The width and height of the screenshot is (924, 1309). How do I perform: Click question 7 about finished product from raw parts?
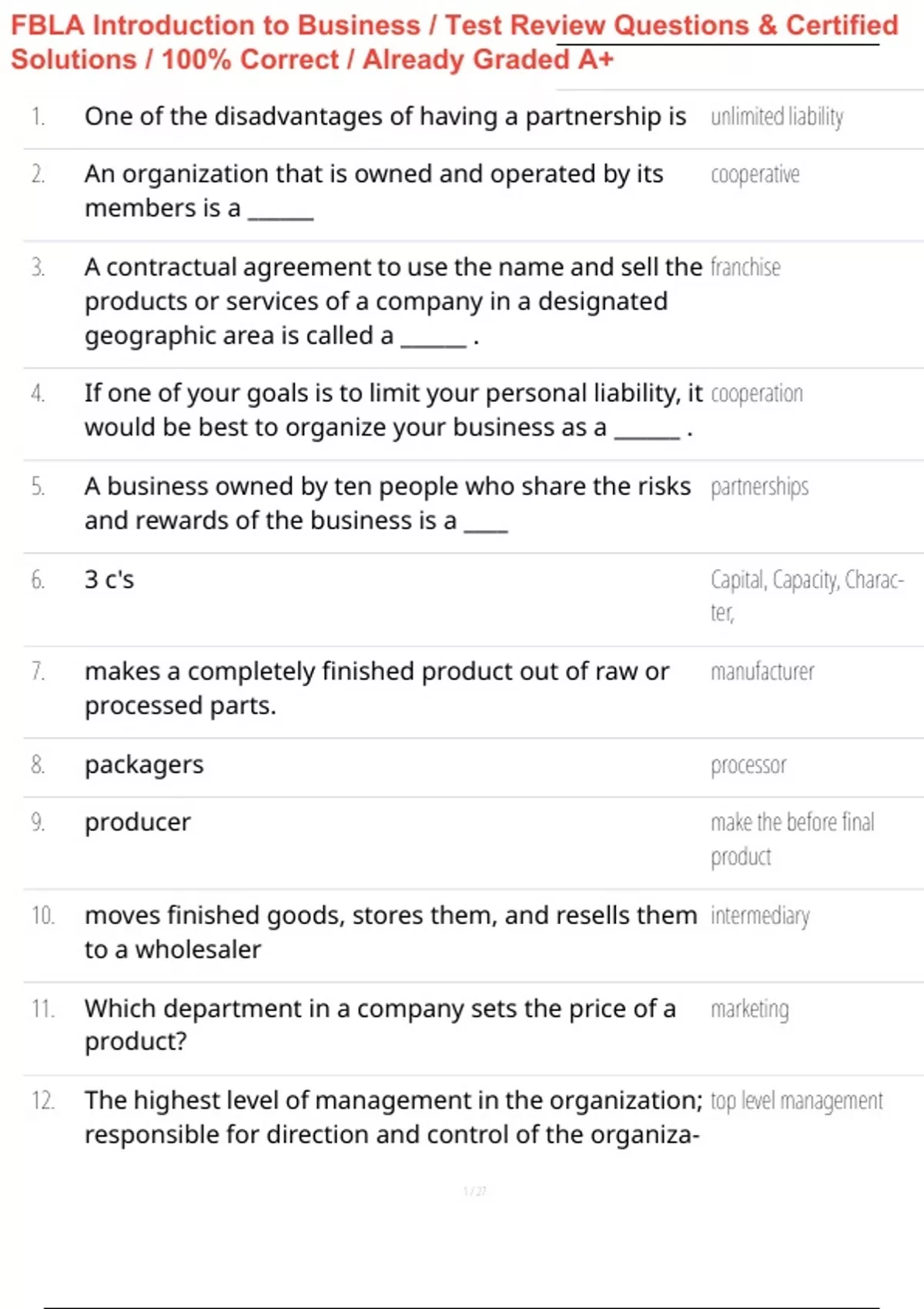377,688
